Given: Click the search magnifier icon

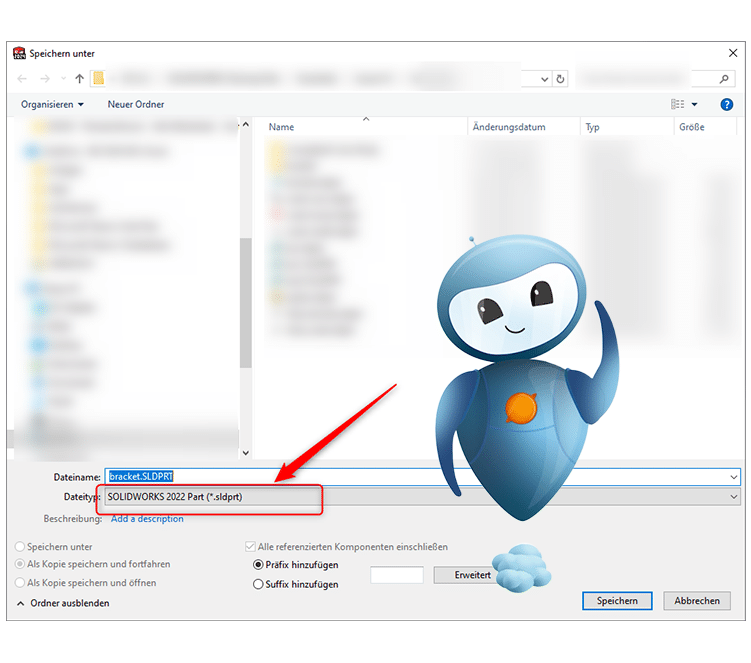Looking at the screenshot, I should pos(725,79).
